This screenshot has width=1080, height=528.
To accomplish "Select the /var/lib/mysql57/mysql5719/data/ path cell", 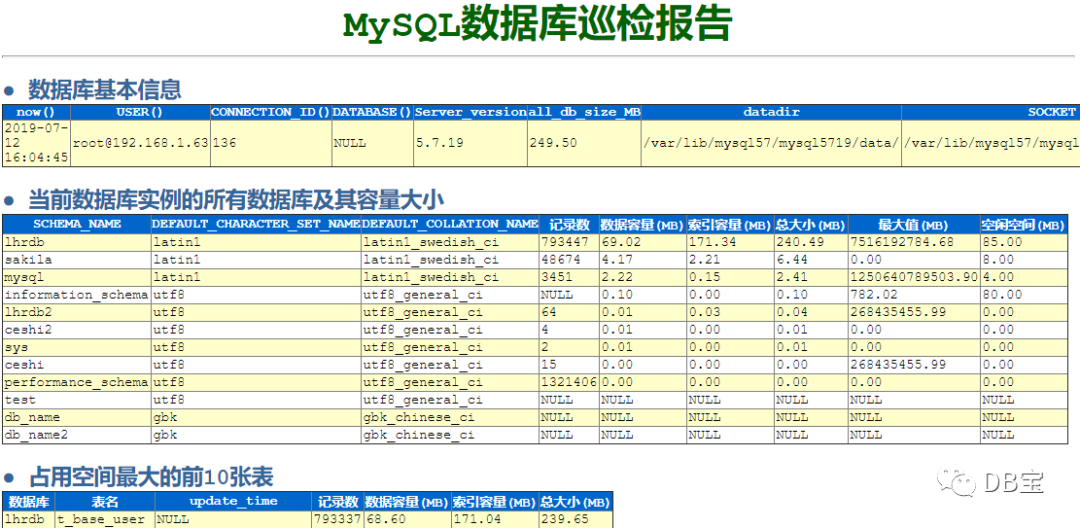I will 771,143.
